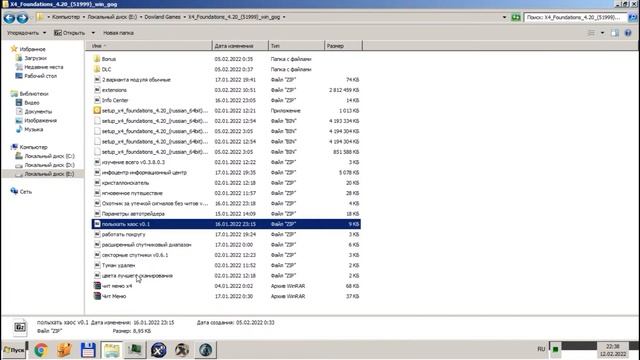The height and width of the screenshot is (360, 640).
Task: Open the Видео library
Action: [x=32, y=102]
